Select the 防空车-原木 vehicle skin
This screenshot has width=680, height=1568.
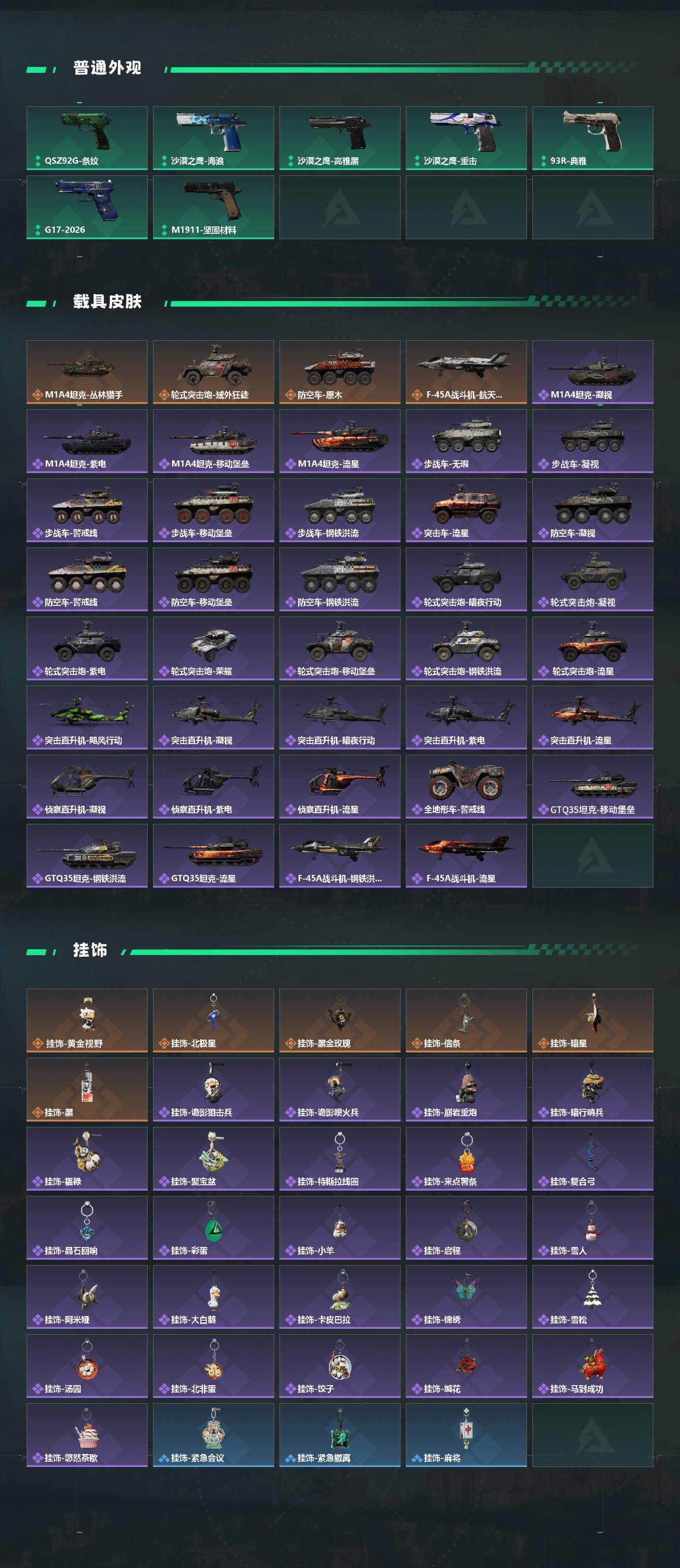tap(340, 372)
